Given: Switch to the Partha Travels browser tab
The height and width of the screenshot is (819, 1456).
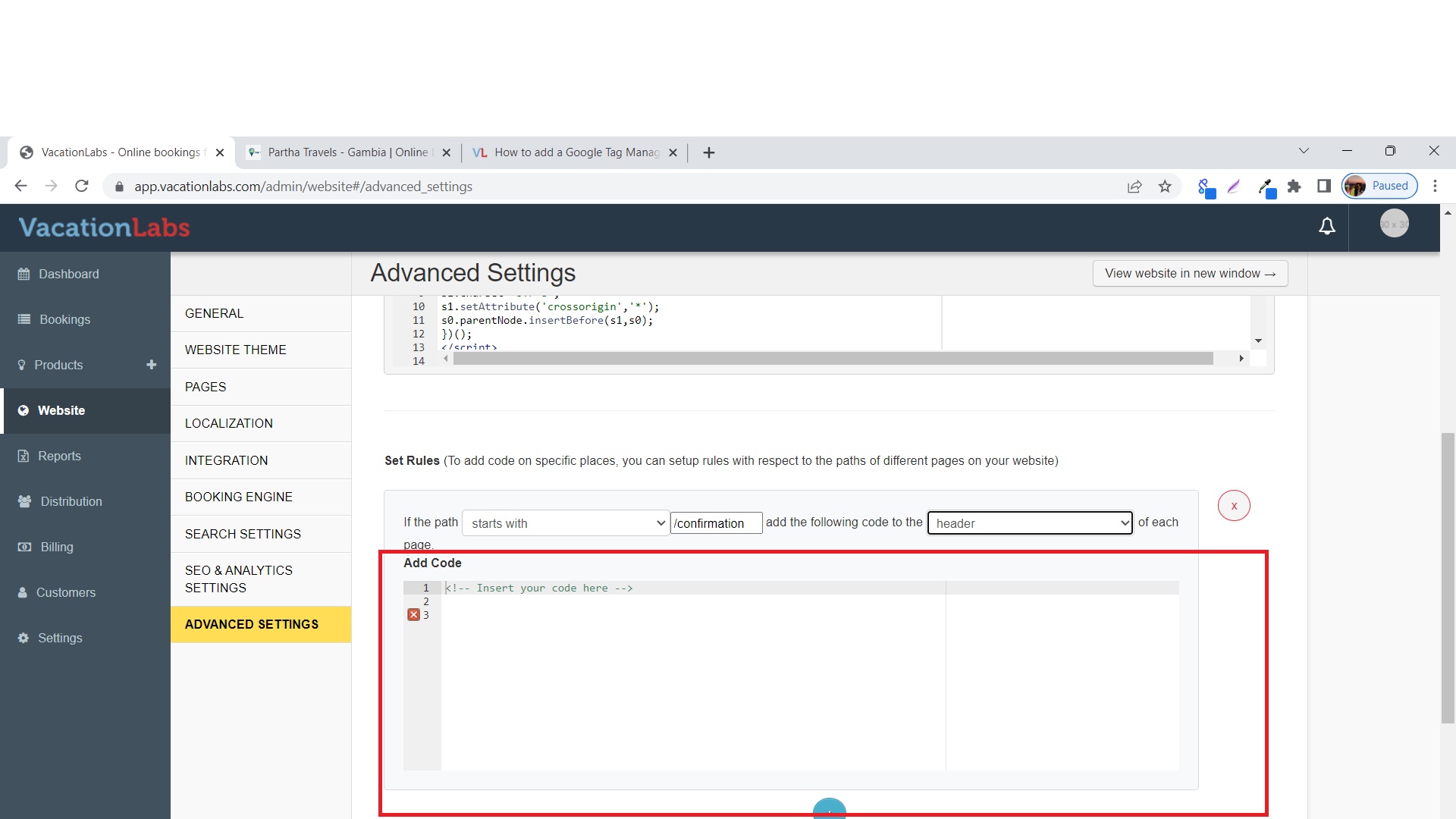Looking at the screenshot, I should click(x=347, y=152).
